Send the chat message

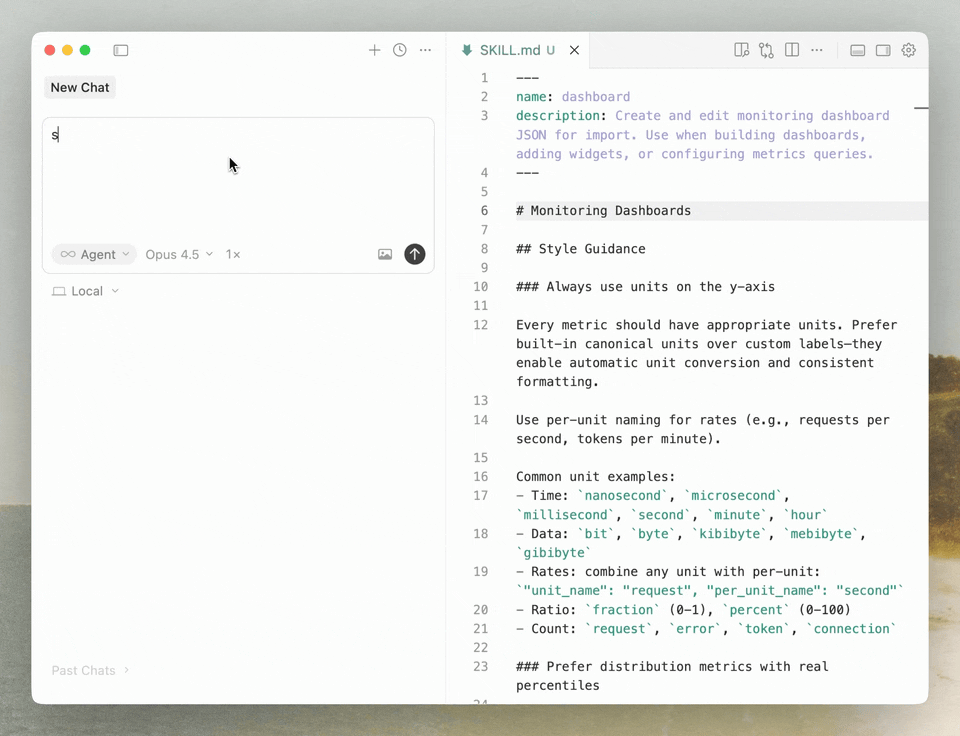[x=414, y=255]
